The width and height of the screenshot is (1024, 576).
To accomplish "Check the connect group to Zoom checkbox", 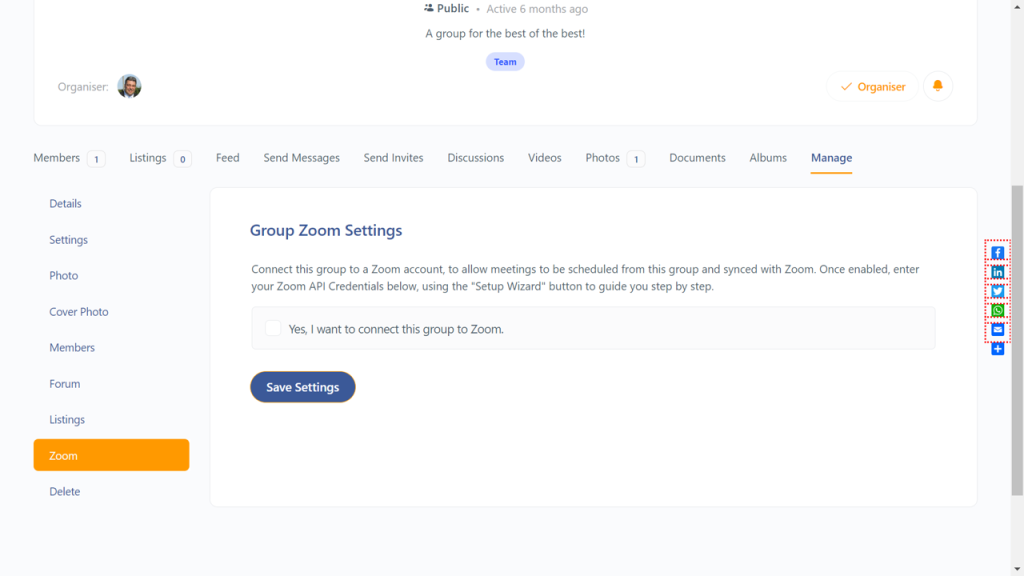I will click(x=273, y=328).
